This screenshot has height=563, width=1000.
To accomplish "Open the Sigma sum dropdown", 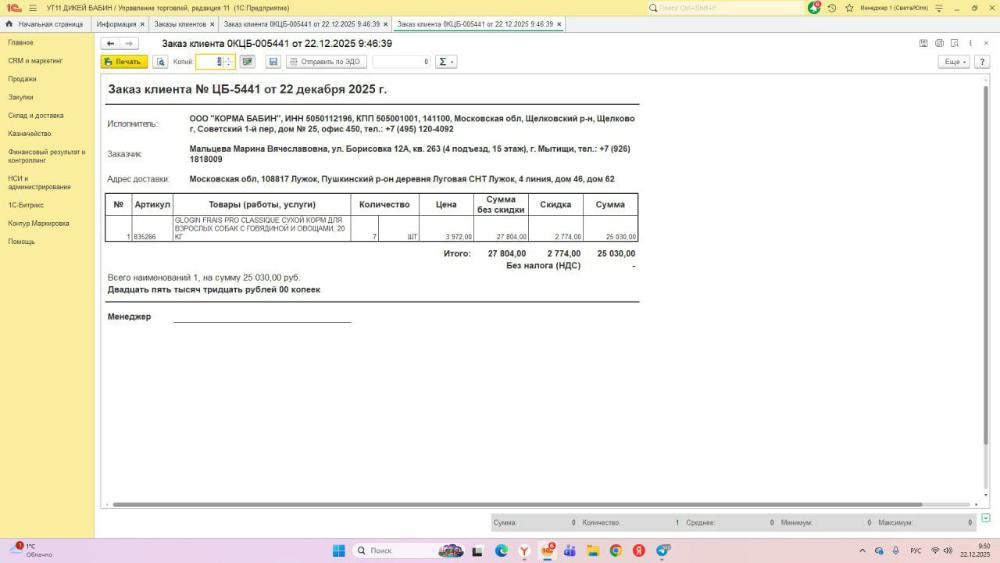I will coord(446,62).
